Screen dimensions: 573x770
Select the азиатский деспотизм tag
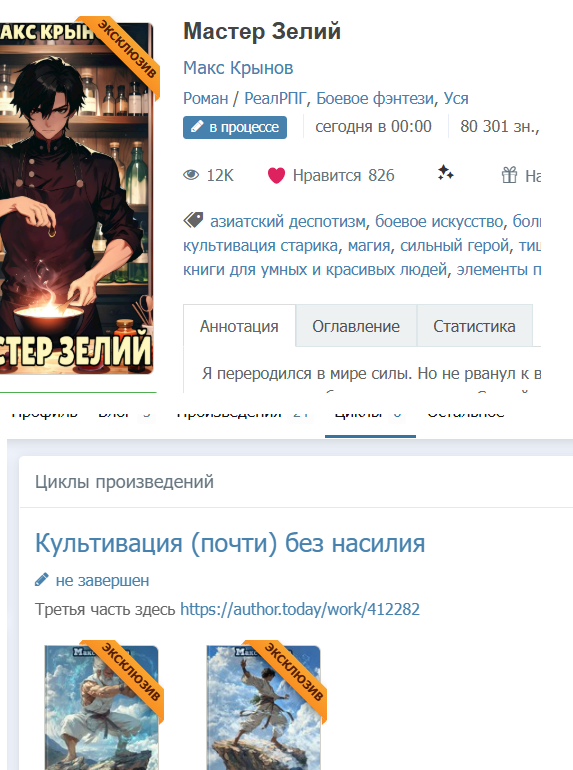coord(288,221)
